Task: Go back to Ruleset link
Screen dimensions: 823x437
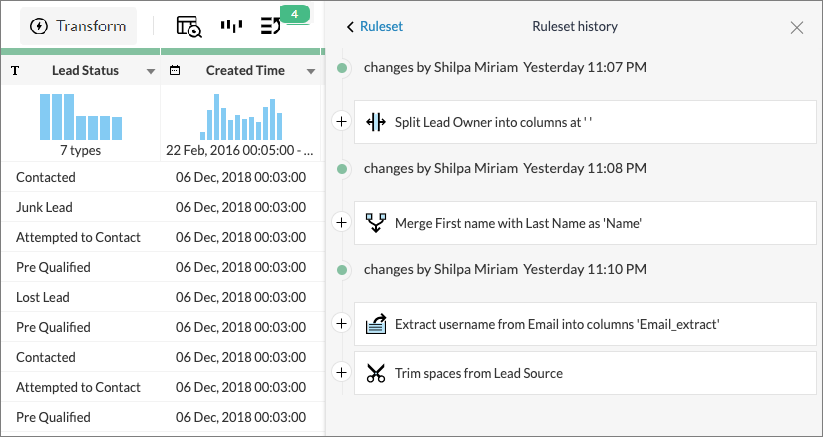Action: coord(374,27)
